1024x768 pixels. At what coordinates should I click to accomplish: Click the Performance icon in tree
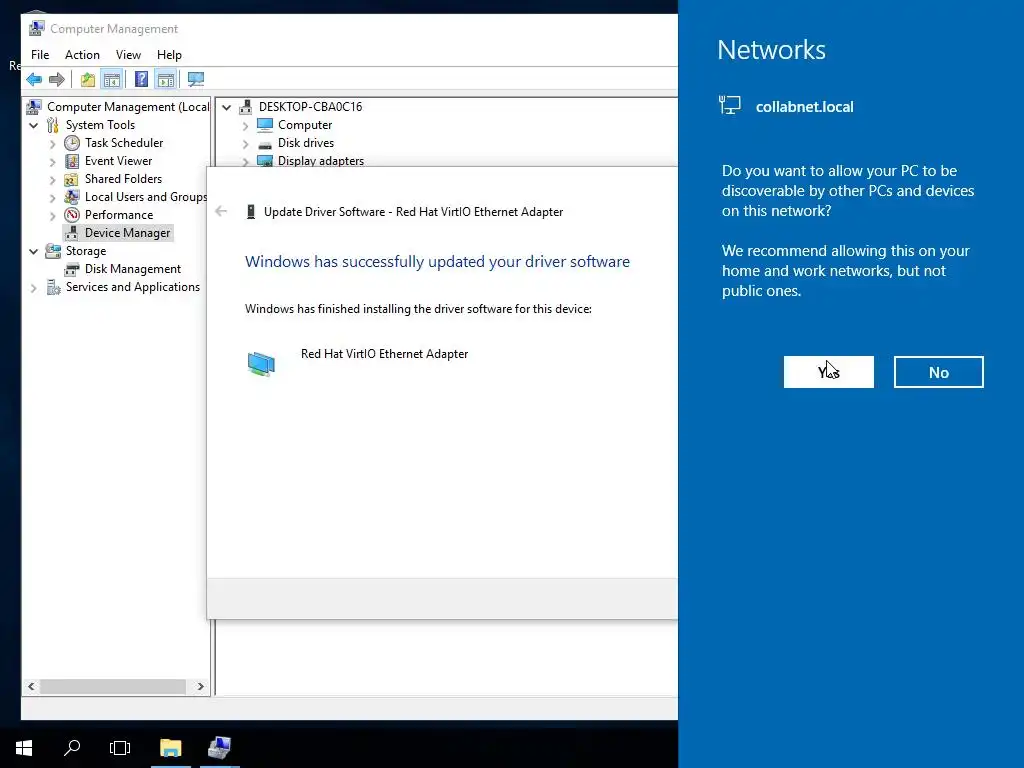coord(72,215)
